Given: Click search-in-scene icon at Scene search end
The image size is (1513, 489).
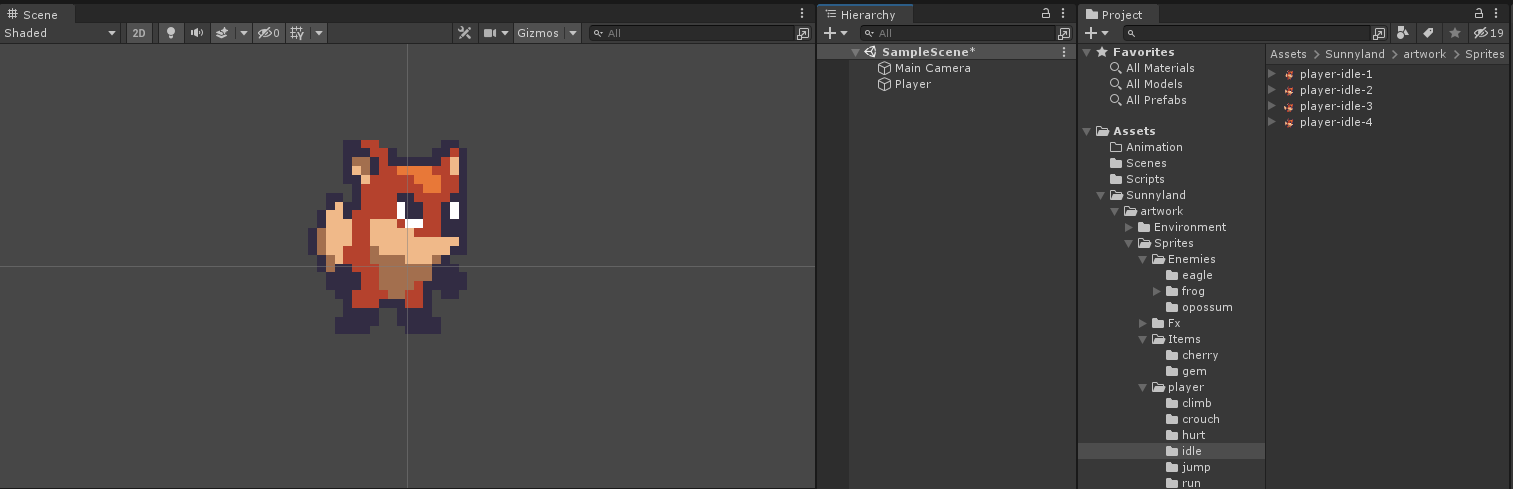Looking at the screenshot, I should pyautogui.click(x=802, y=33).
